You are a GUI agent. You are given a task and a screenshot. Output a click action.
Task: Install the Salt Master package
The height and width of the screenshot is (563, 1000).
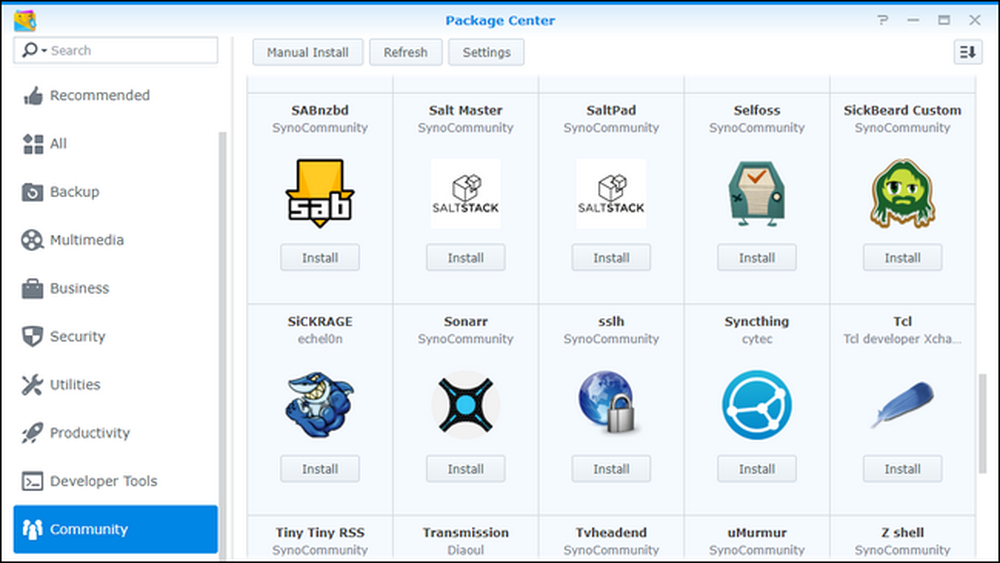coord(466,258)
